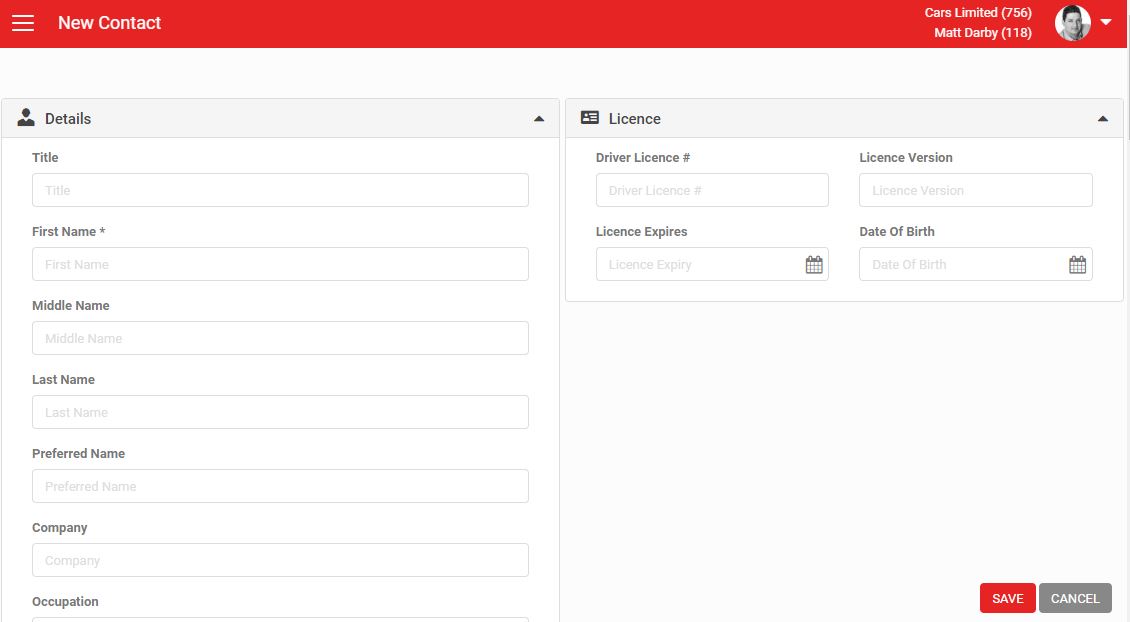This screenshot has height=622, width=1130.
Task: Click the Preferred Name label
Action: (x=79, y=453)
